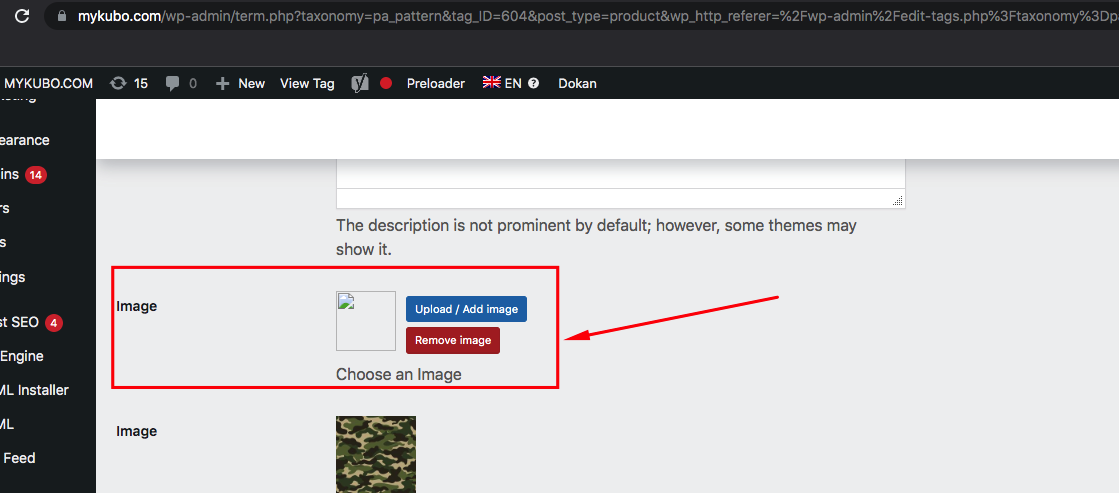Screen dimensions: 1119x493
Task: Click the description text area
Action: tap(621, 173)
